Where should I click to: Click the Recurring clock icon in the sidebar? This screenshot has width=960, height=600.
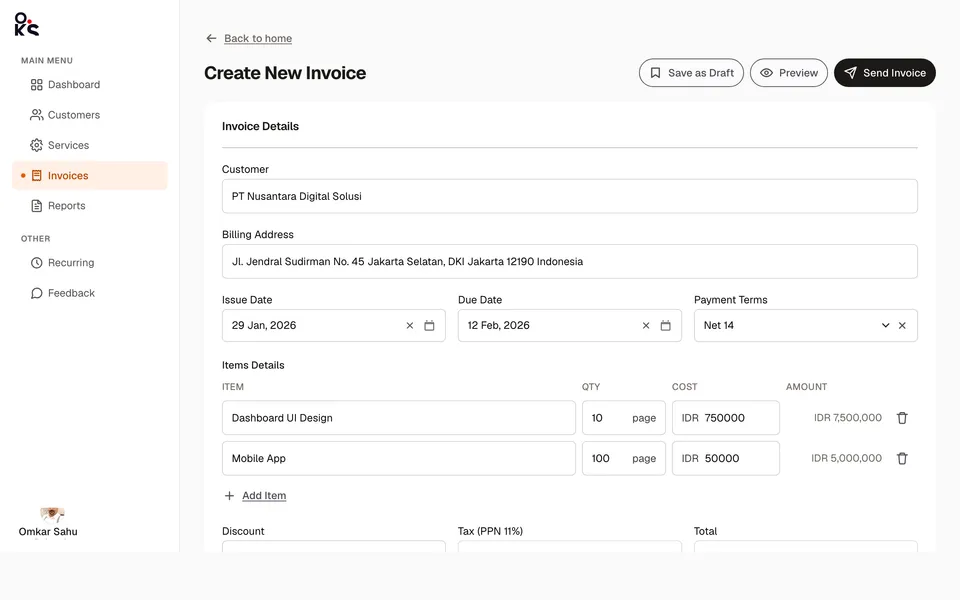(x=37, y=263)
